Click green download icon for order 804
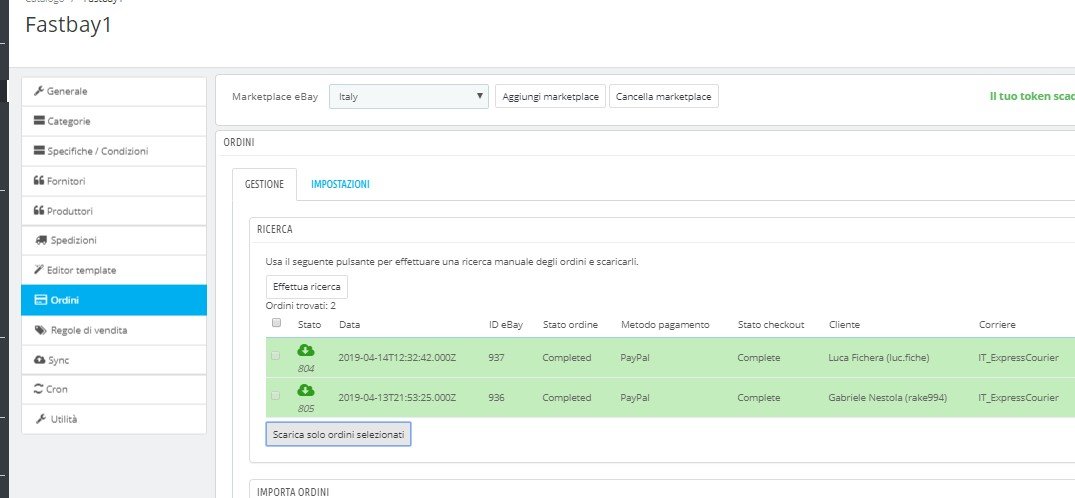 tap(306, 351)
